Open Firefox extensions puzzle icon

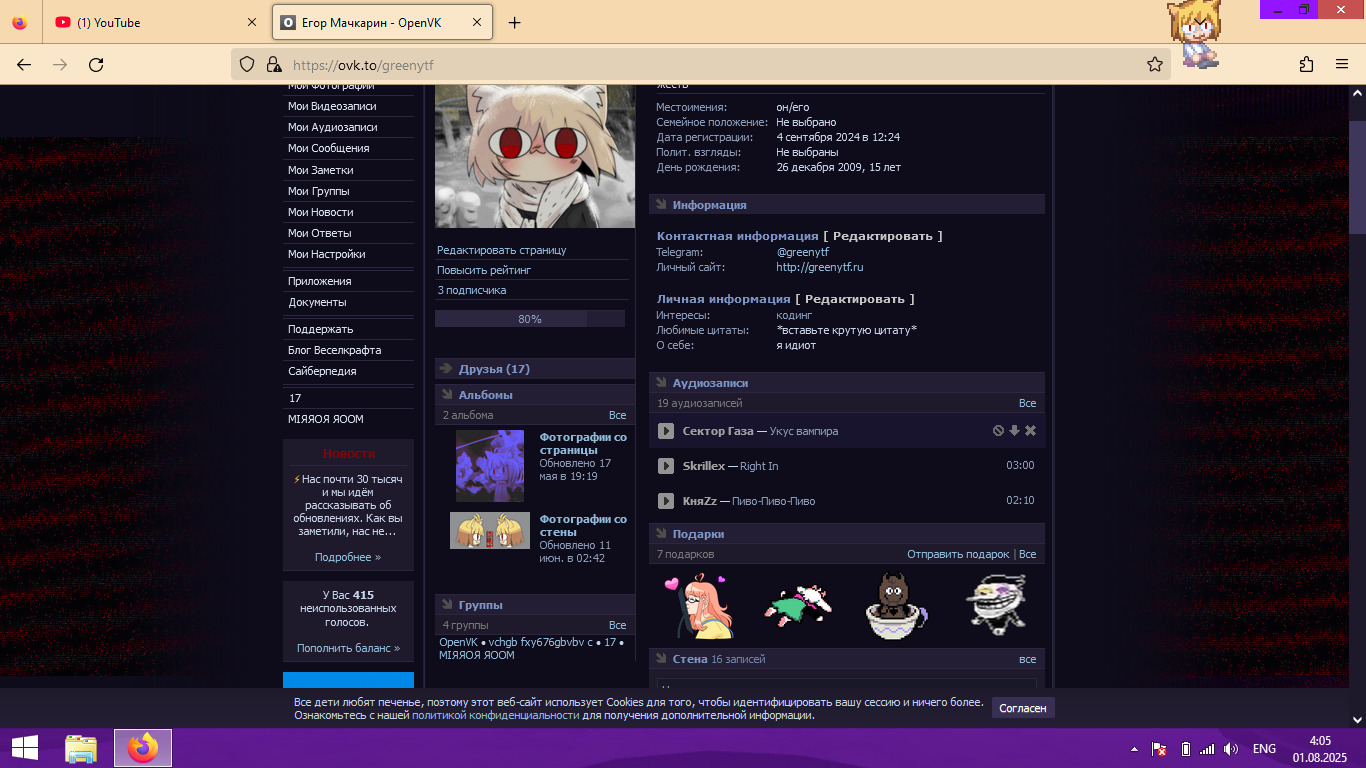[x=1306, y=65]
